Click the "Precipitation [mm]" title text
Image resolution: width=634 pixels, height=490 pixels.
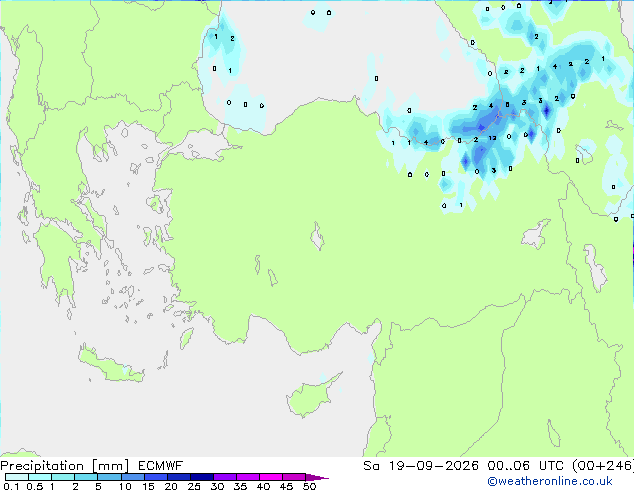(x=65, y=466)
